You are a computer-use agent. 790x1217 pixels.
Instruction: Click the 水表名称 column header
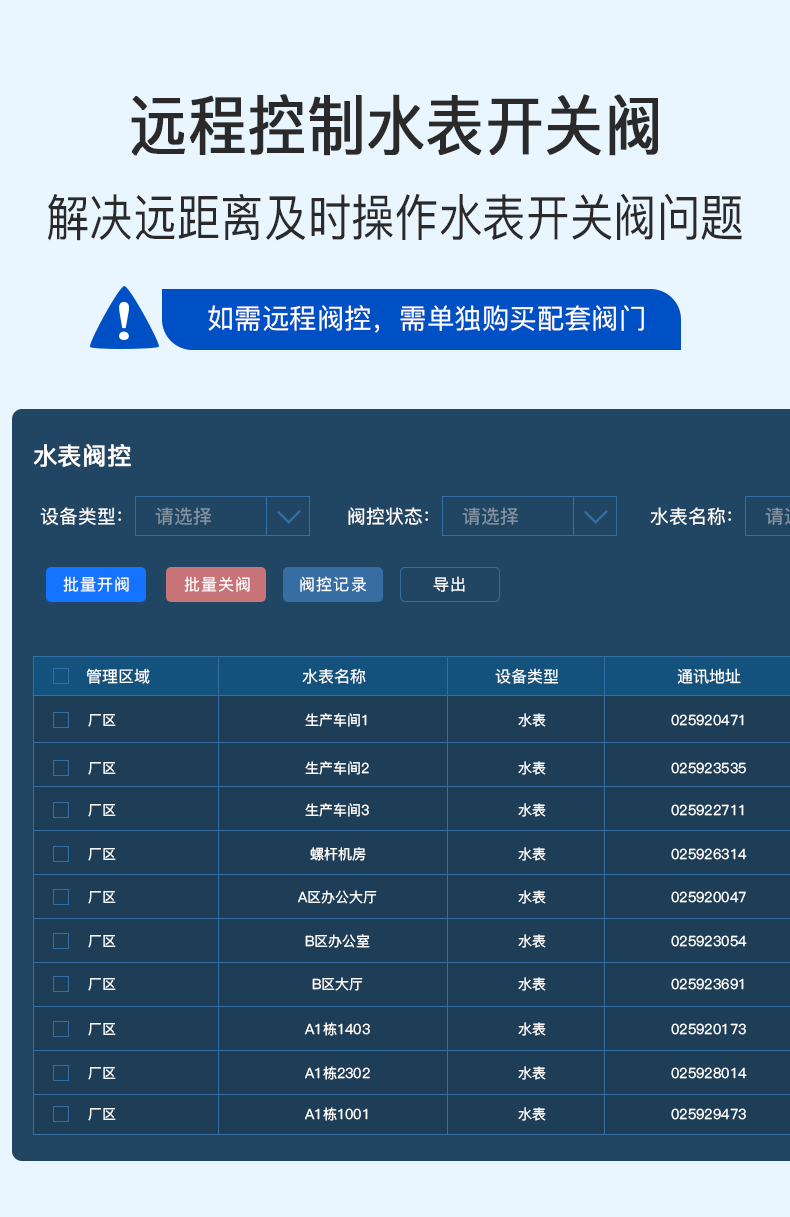click(x=333, y=676)
